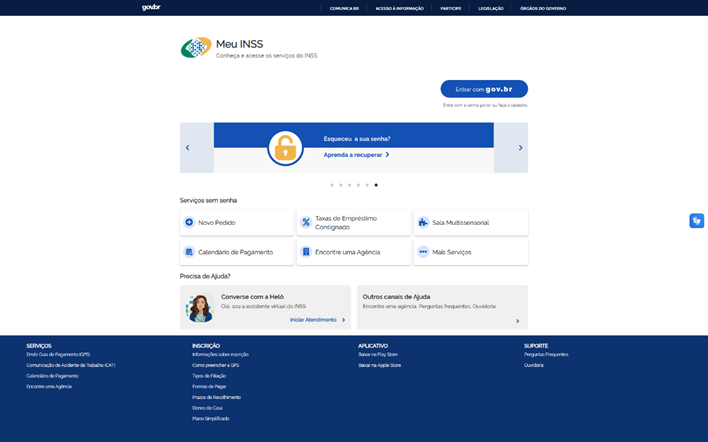Click the calendar icon for Calendário de Pagamento
The image size is (708, 442).
pos(189,252)
